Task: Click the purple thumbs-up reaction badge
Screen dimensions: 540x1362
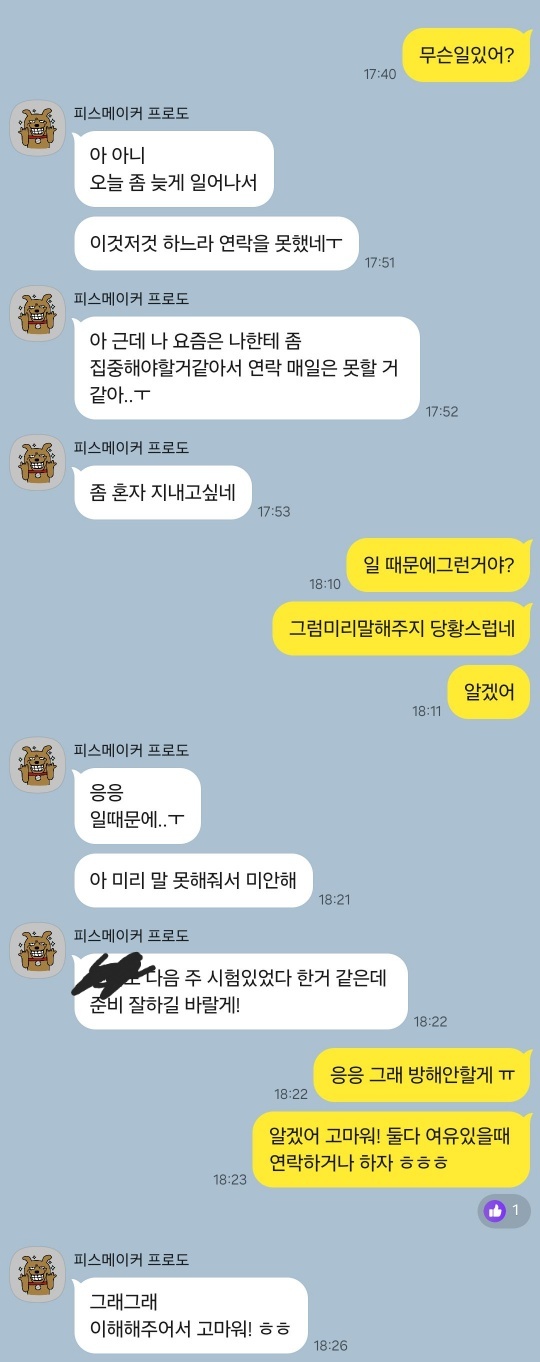Action: pos(503,1210)
